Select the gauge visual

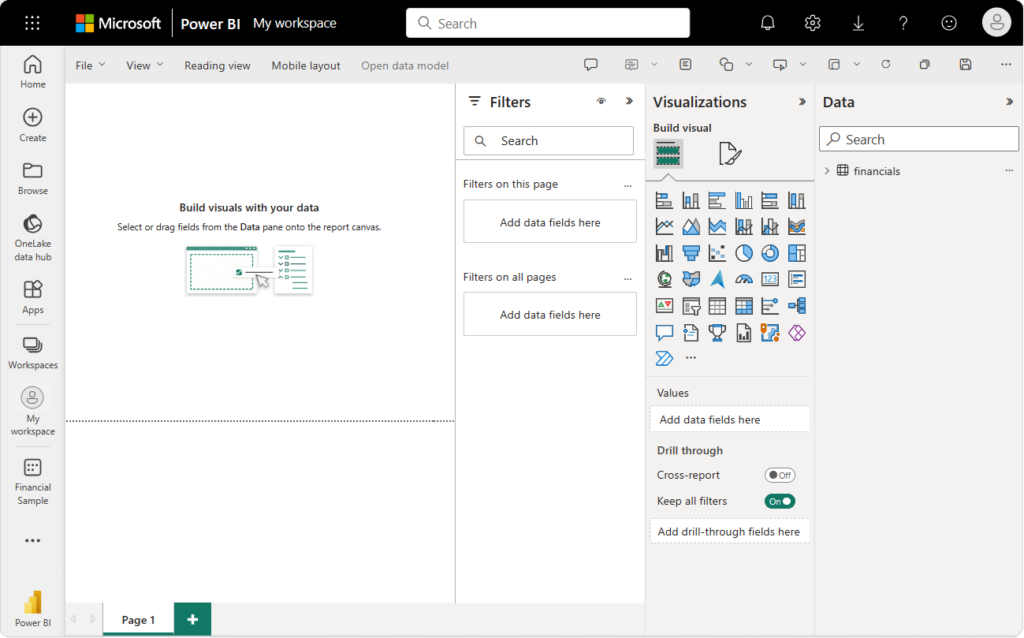tap(743, 279)
